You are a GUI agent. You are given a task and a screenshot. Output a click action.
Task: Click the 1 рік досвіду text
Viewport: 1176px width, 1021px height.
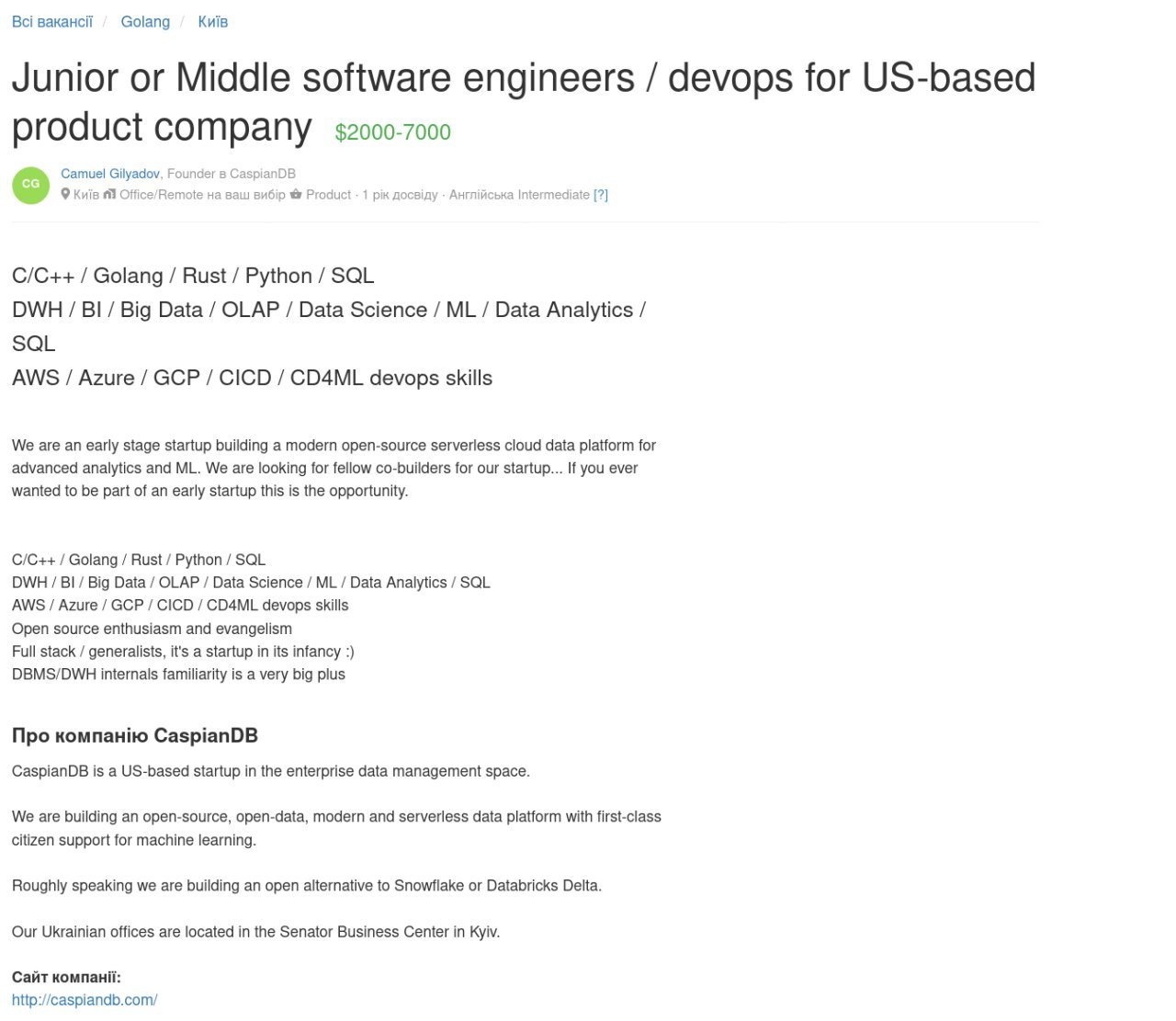pyautogui.click(x=400, y=195)
